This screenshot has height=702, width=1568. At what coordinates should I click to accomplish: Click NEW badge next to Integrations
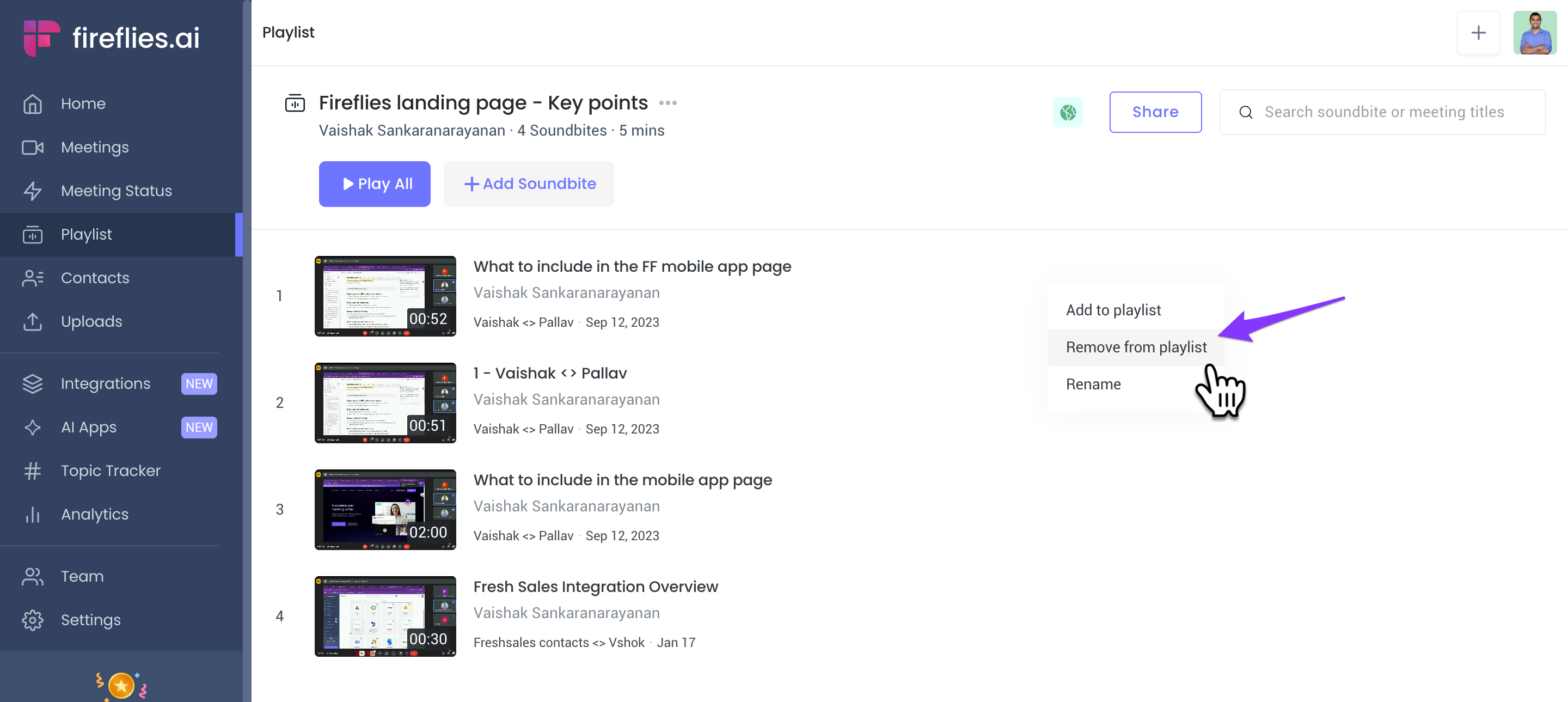(x=199, y=383)
